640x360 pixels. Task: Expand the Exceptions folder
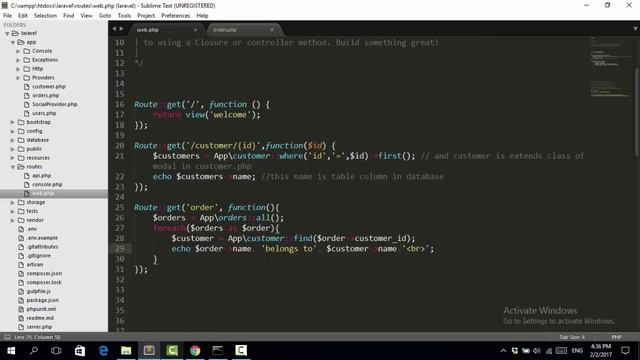click(18, 60)
